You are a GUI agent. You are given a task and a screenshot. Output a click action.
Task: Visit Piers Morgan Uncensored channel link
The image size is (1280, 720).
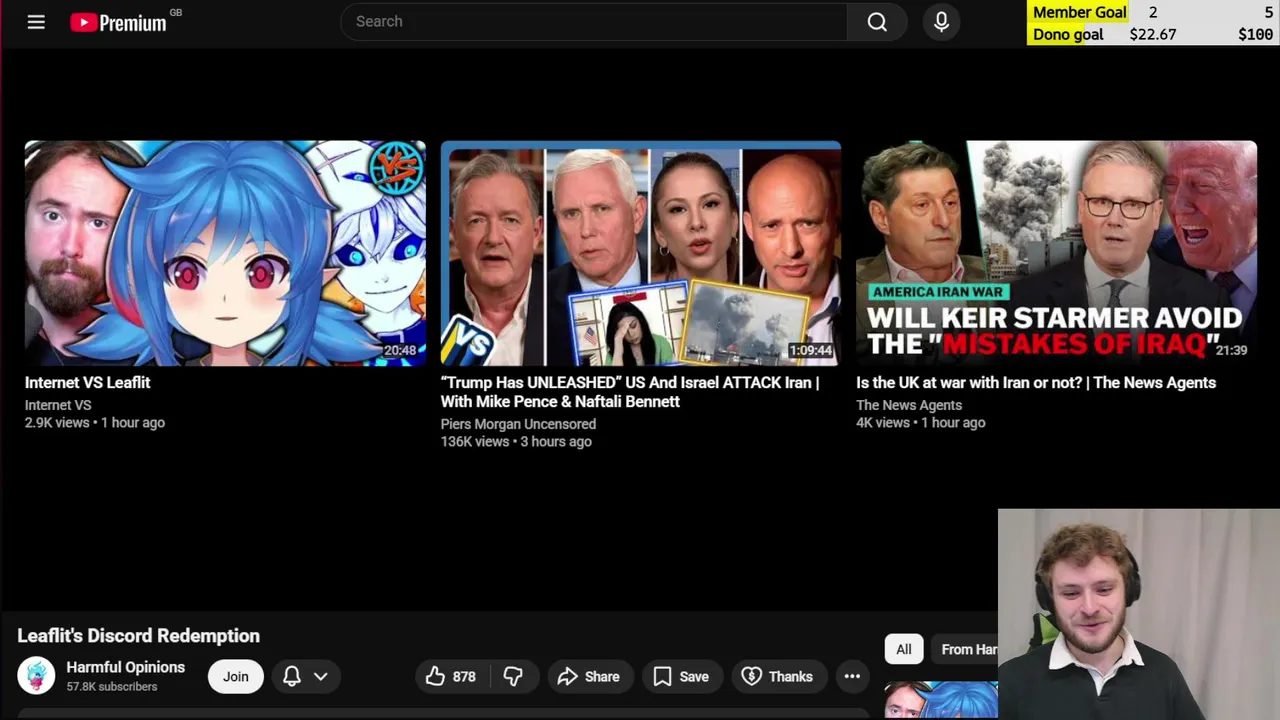pos(518,424)
